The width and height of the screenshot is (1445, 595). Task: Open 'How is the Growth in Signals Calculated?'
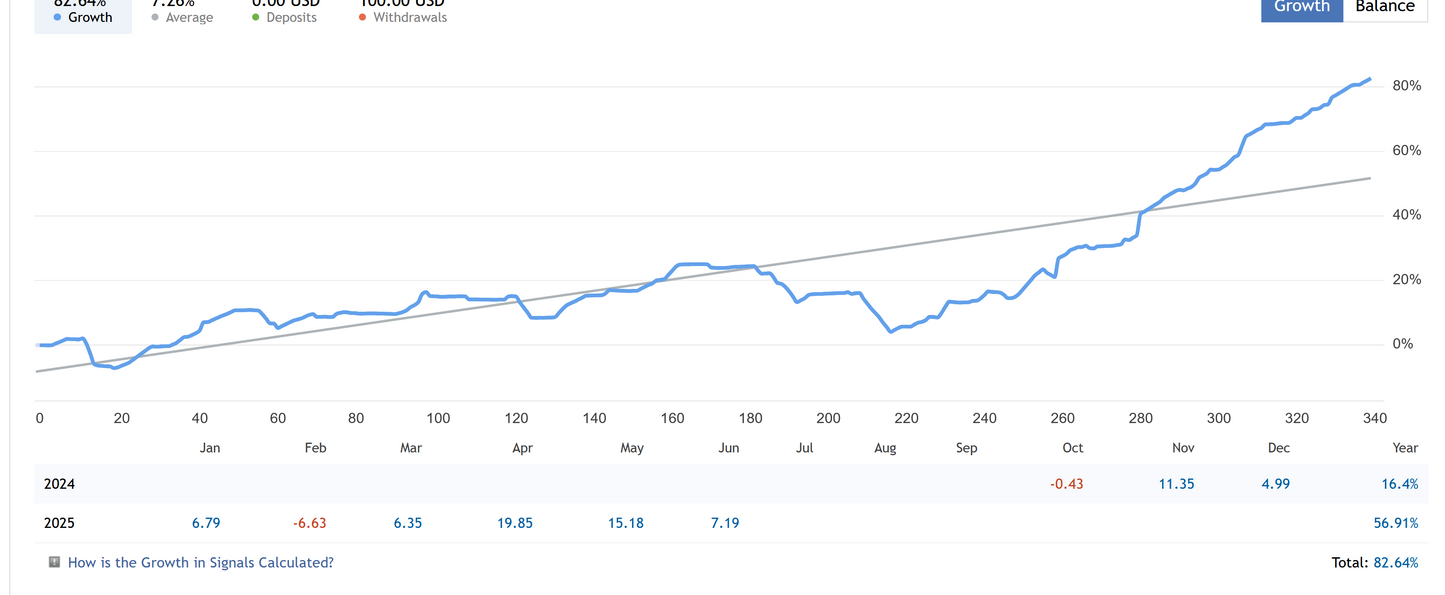click(x=200, y=562)
